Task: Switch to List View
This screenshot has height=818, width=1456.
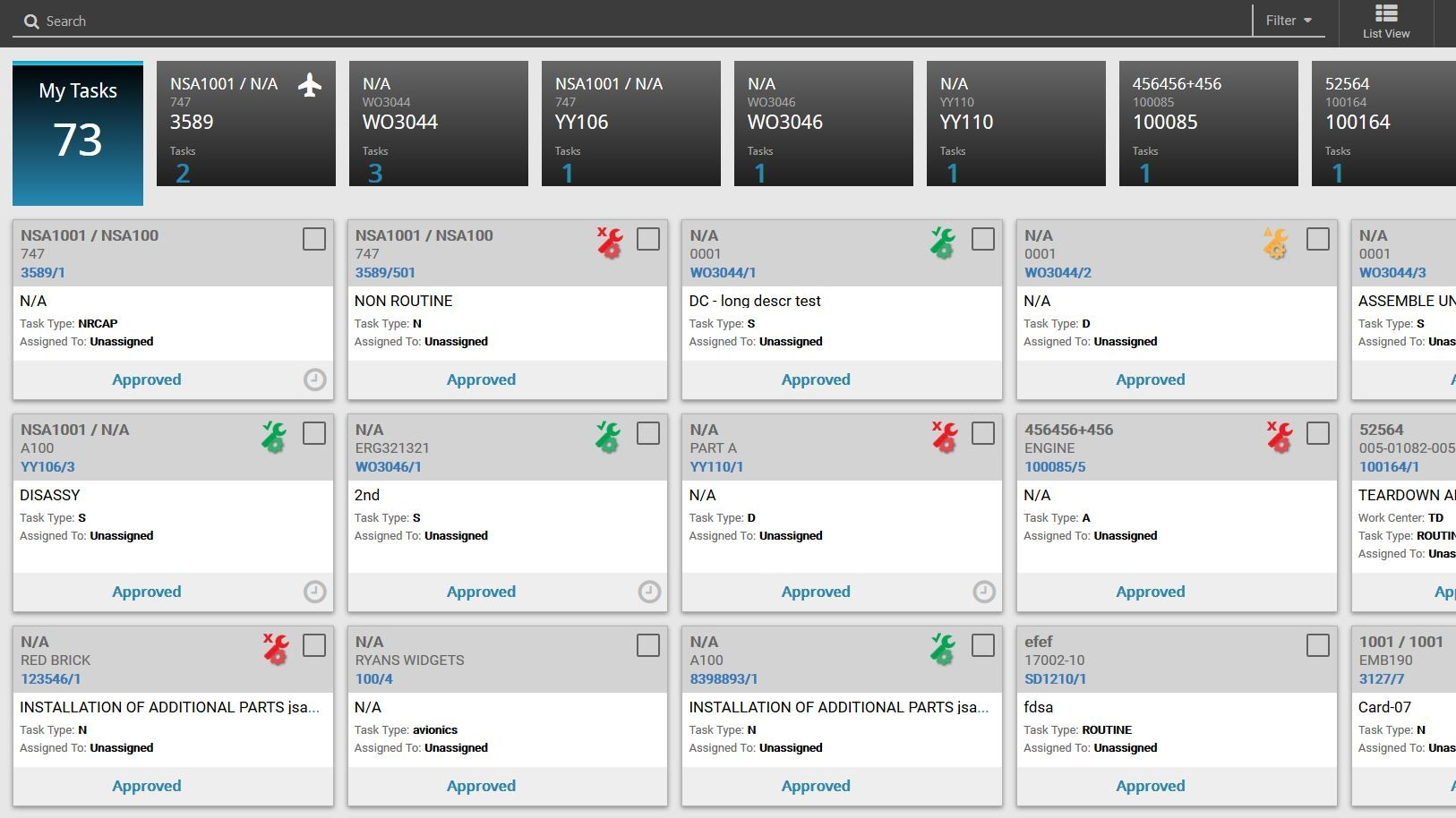Action: tap(1385, 21)
